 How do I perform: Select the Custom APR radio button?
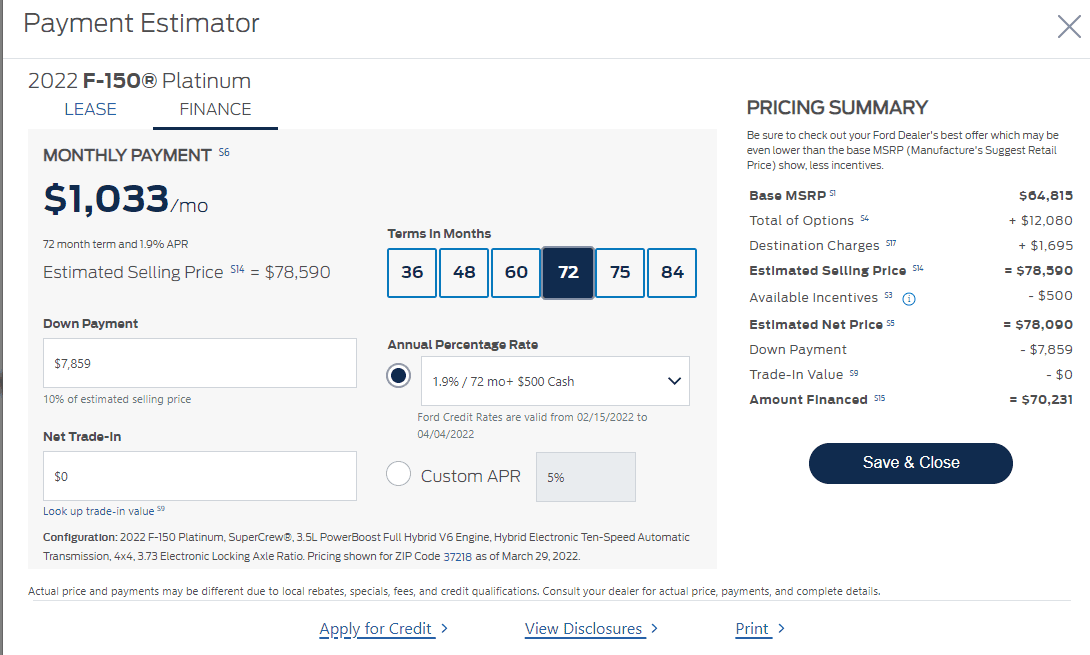pyautogui.click(x=398, y=476)
